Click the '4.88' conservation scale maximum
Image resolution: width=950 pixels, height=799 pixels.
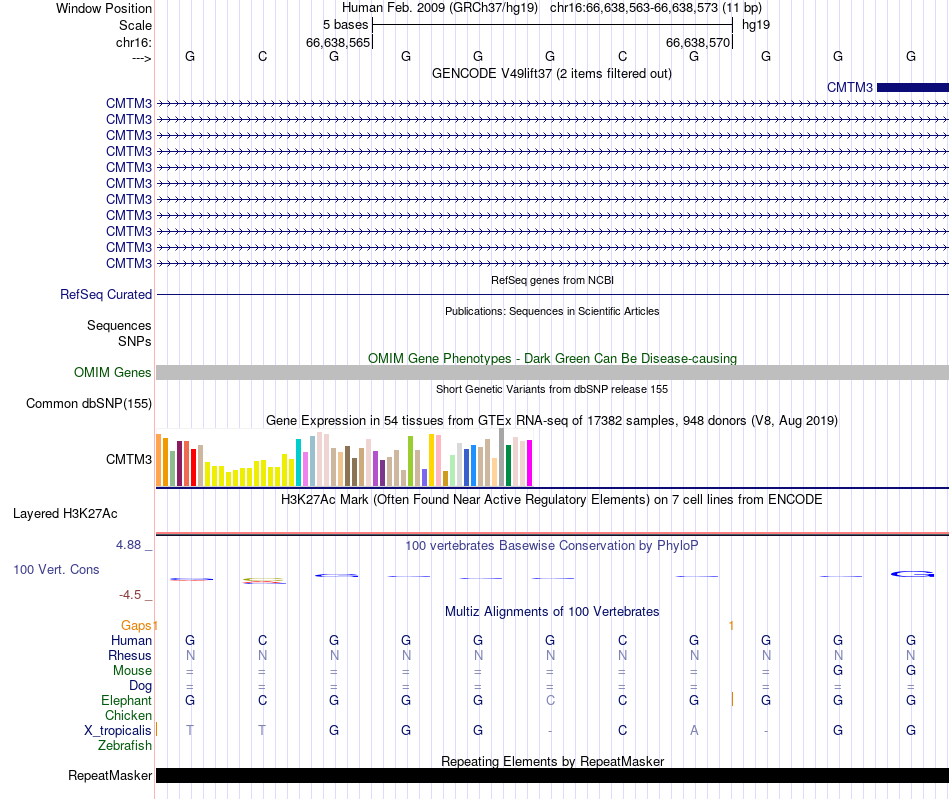[x=128, y=545]
